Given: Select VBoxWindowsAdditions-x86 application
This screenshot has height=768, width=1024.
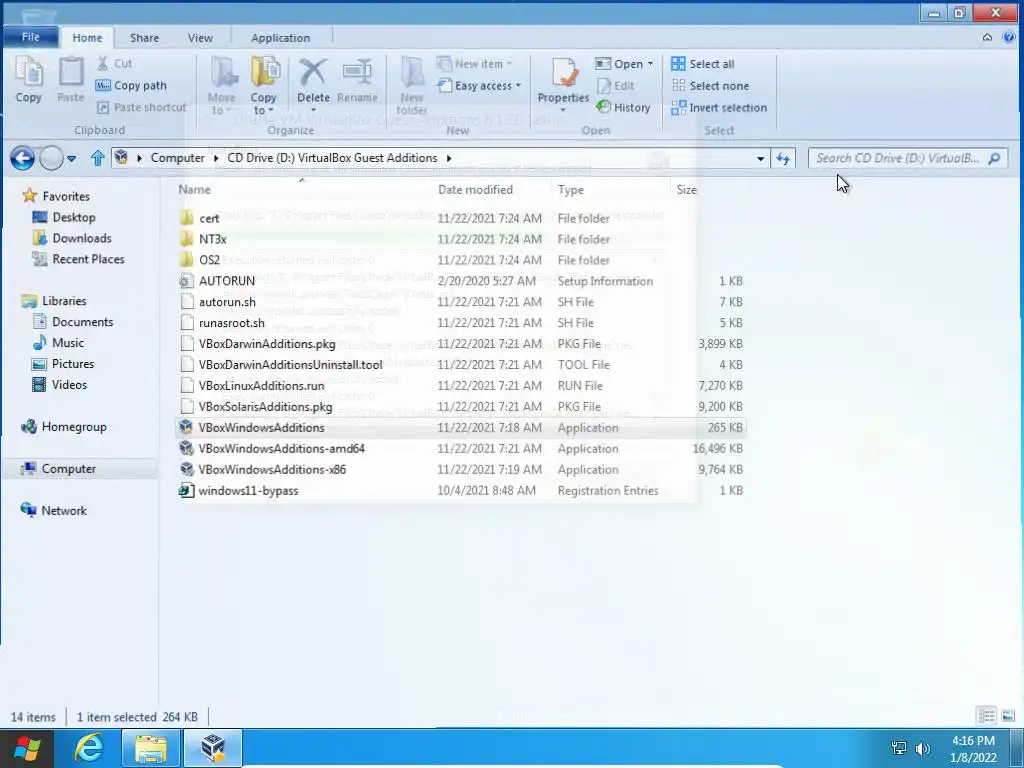Looking at the screenshot, I should point(460,470).
